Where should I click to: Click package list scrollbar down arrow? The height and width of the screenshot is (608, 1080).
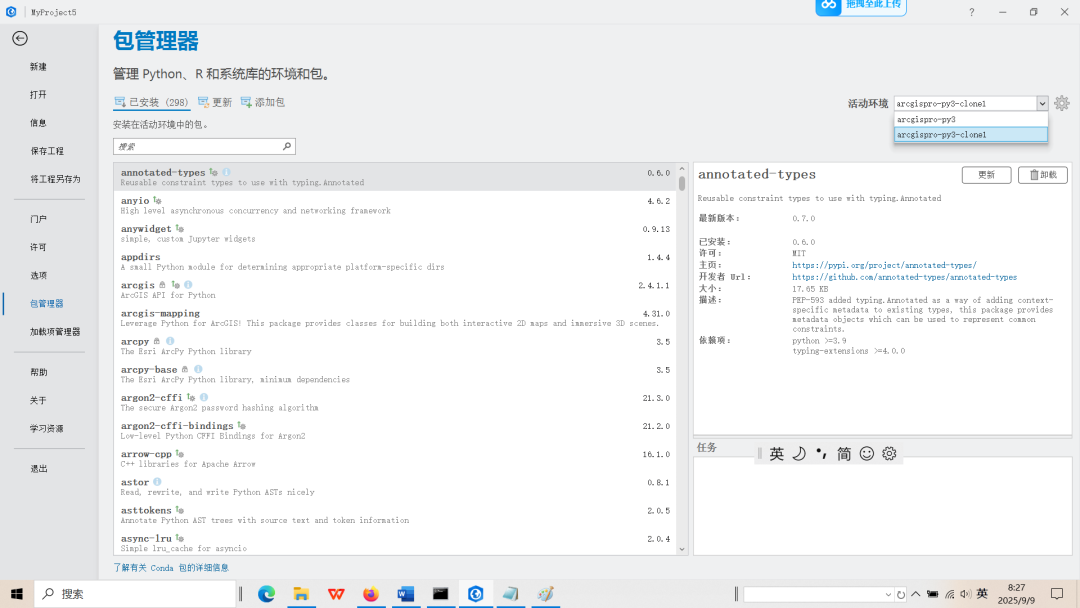tap(682, 549)
